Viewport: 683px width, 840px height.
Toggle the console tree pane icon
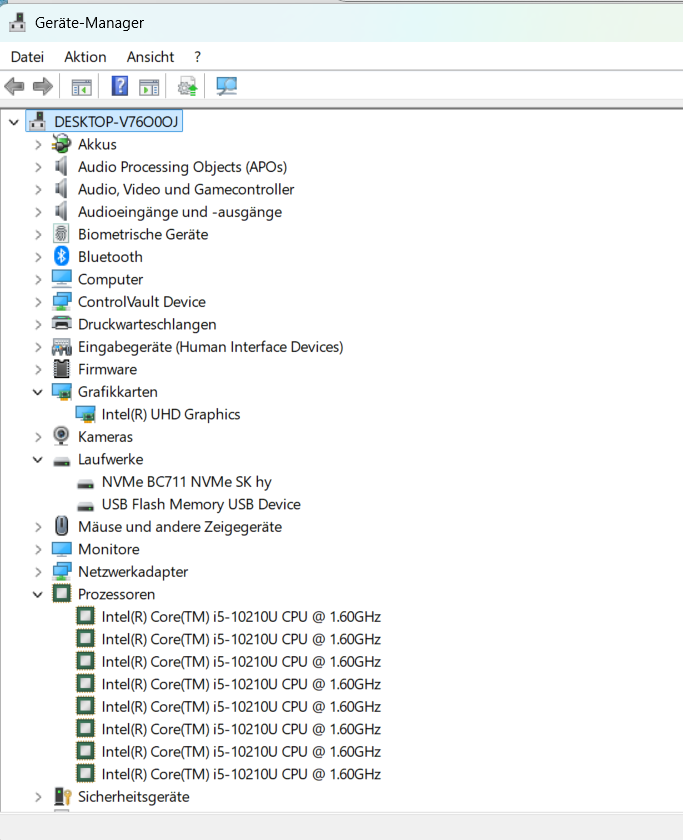pos(82,87)
